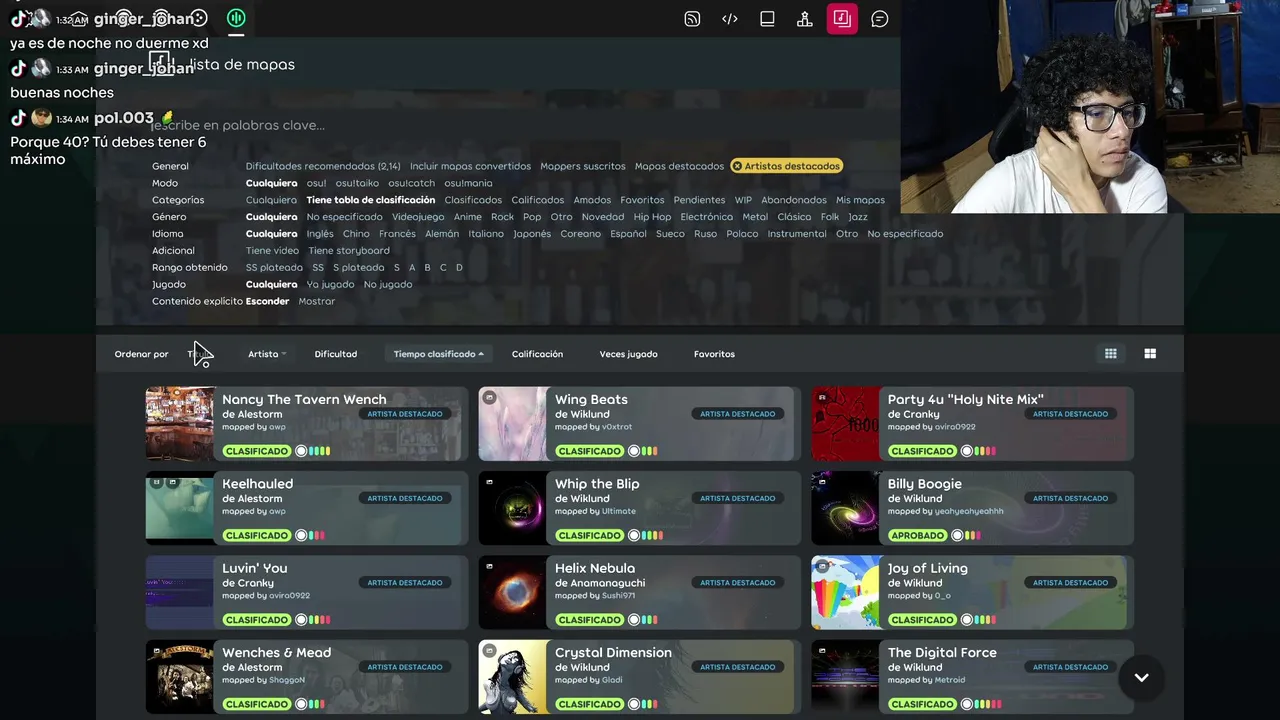Click the small icon on Whip the Blip thumbnail
Screen dimensions: 1280x720
489,482
